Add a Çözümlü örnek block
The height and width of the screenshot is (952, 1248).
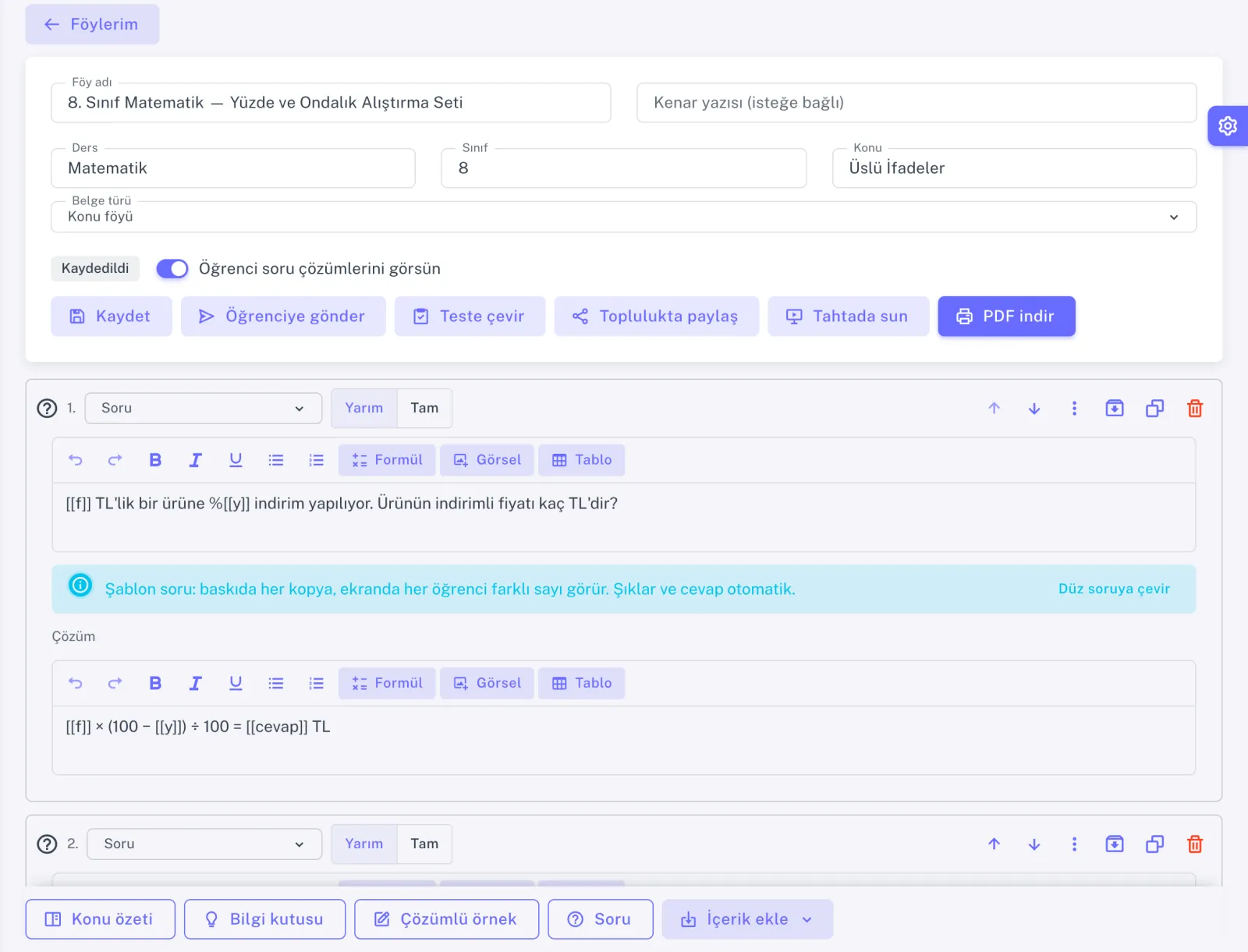click(x=446, y=919)
